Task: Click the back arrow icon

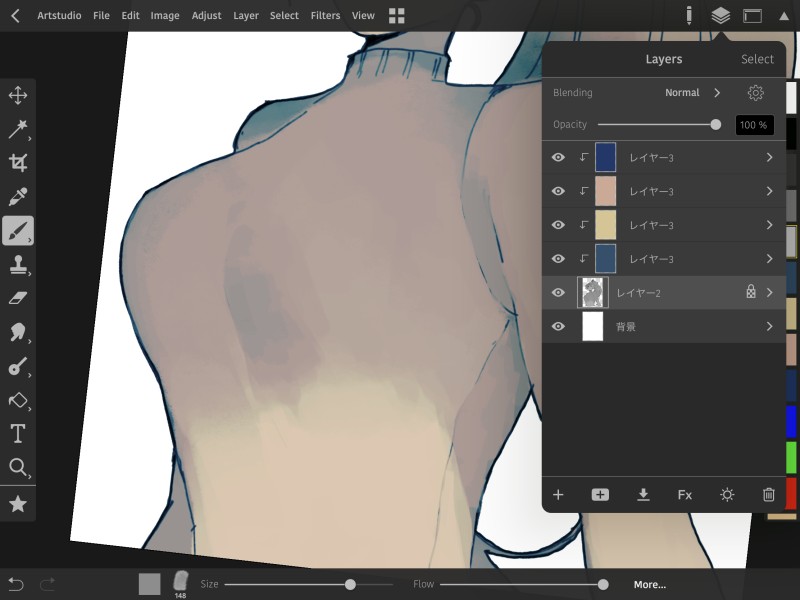Action: (x=15, y=16)
